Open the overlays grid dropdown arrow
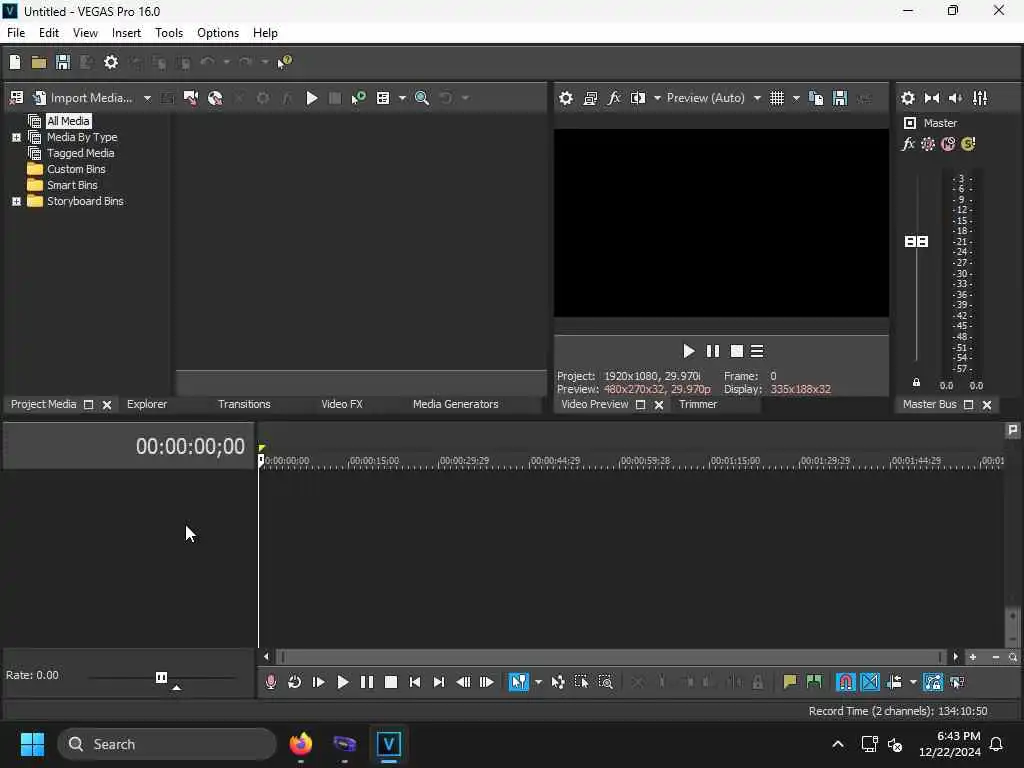 tap(795, 98)
